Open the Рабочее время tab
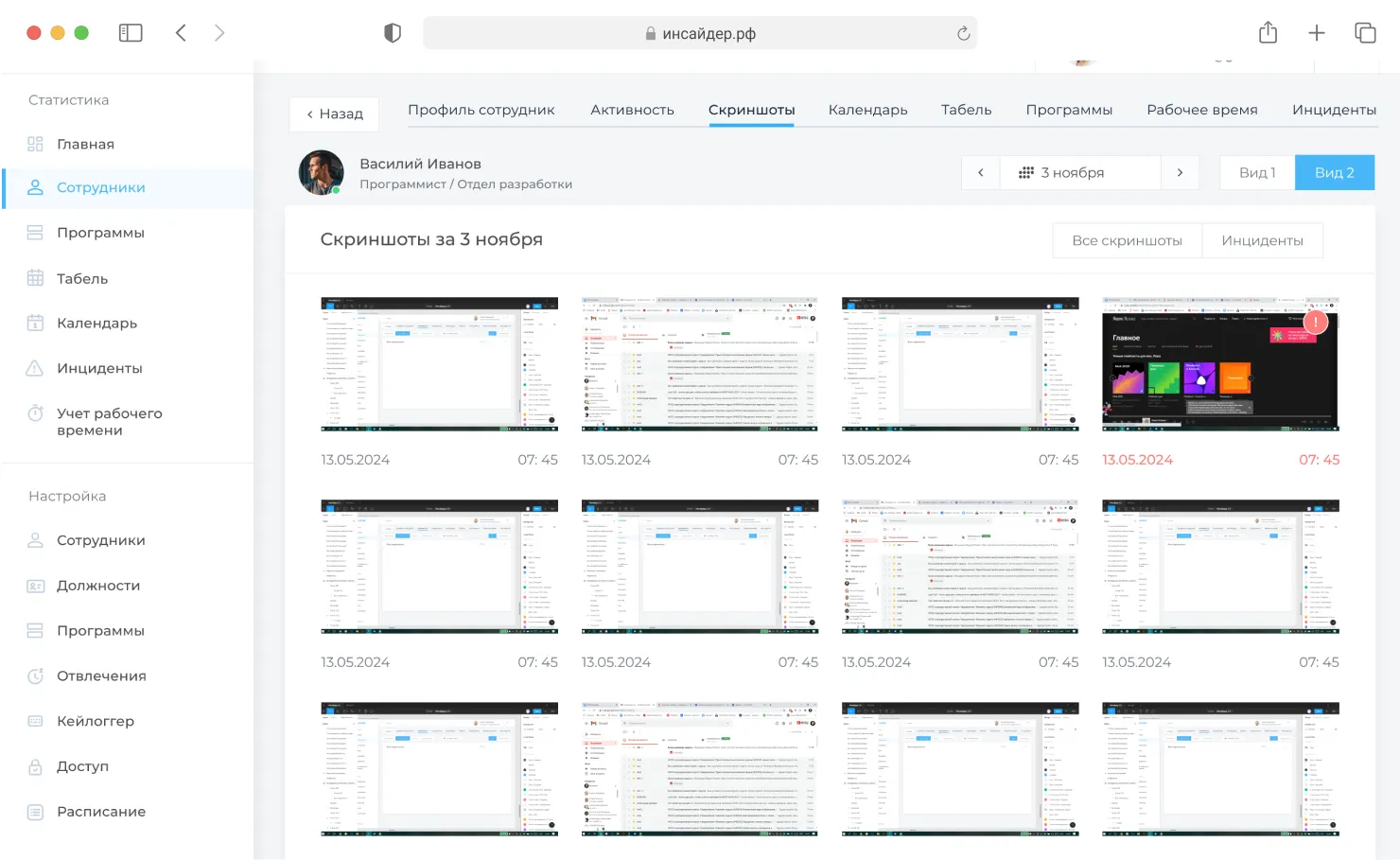 (x=1201, y=110)
